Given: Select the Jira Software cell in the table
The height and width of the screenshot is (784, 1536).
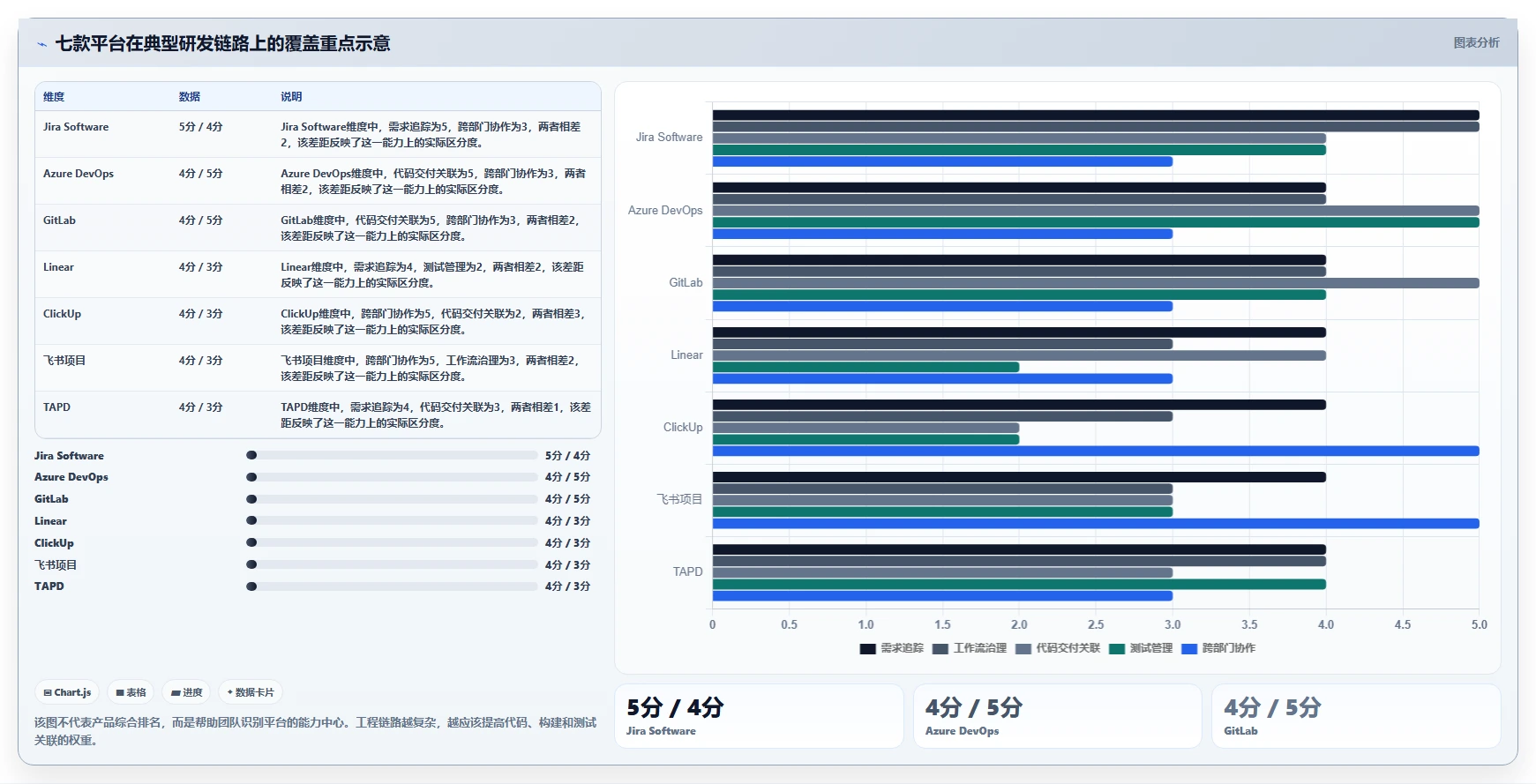Looking at the screenshot, I should tap(76, 127).
